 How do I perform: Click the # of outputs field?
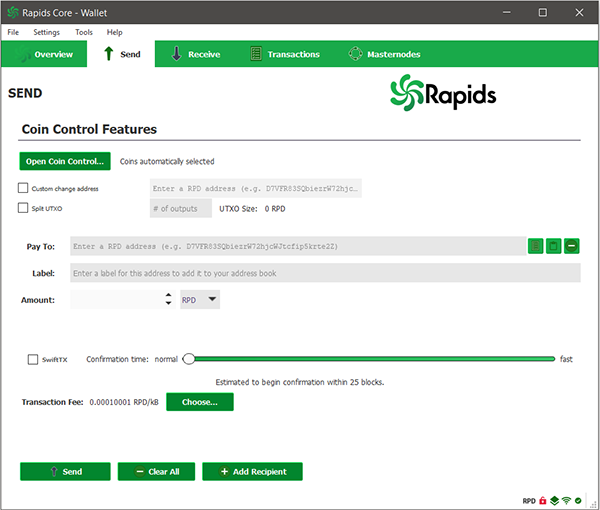tap(181, 208)
